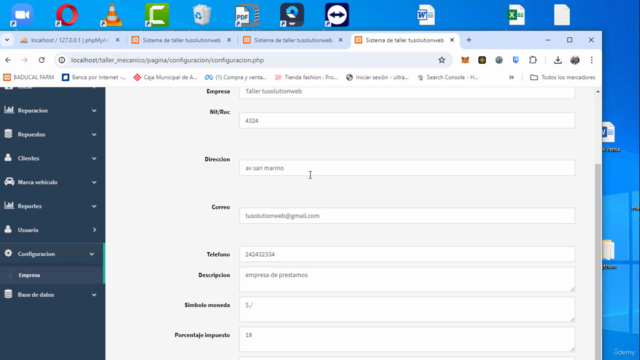Open Iniciar sesión bookmark

[377, 77]
